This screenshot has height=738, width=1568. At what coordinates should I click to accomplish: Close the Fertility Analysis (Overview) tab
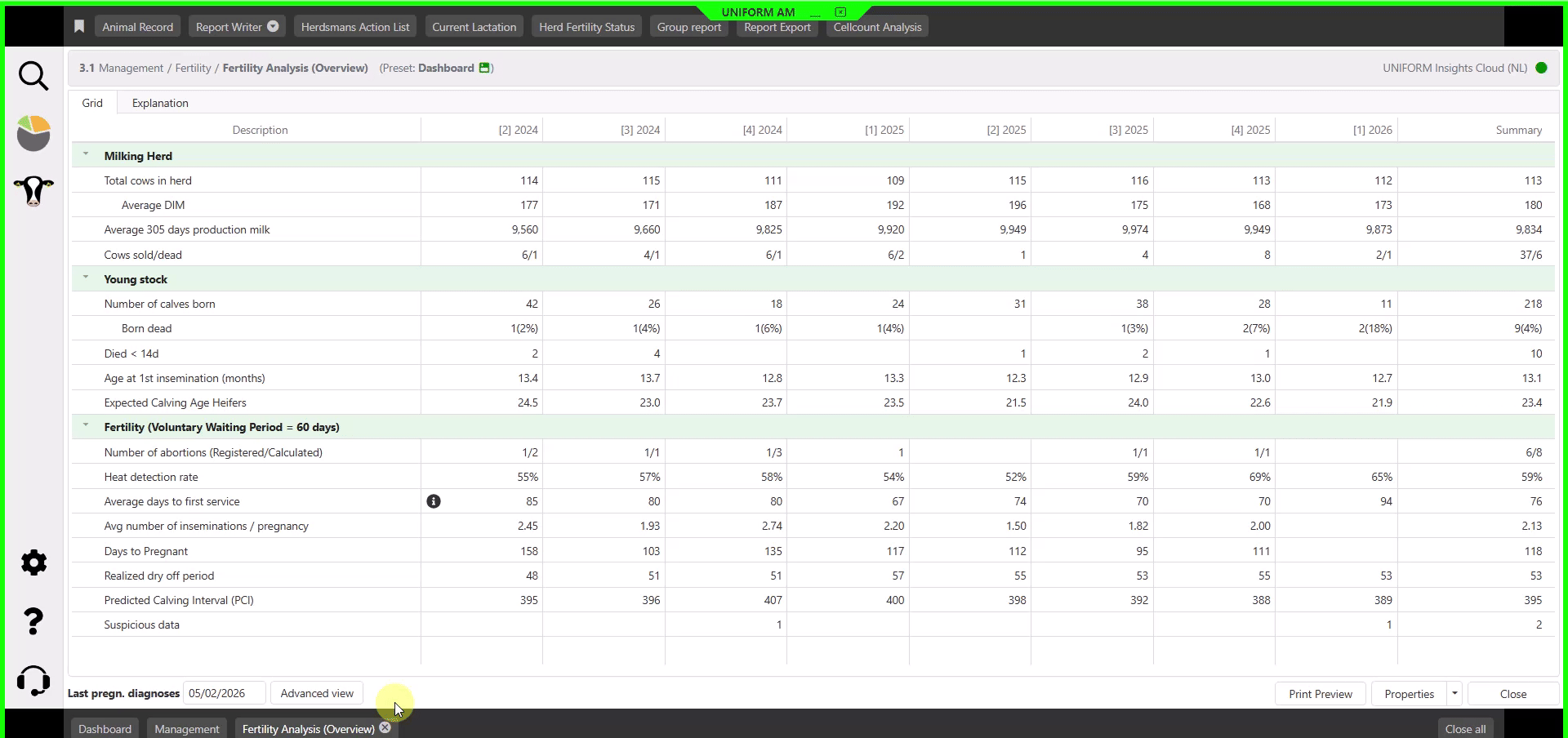click(385, 727)
